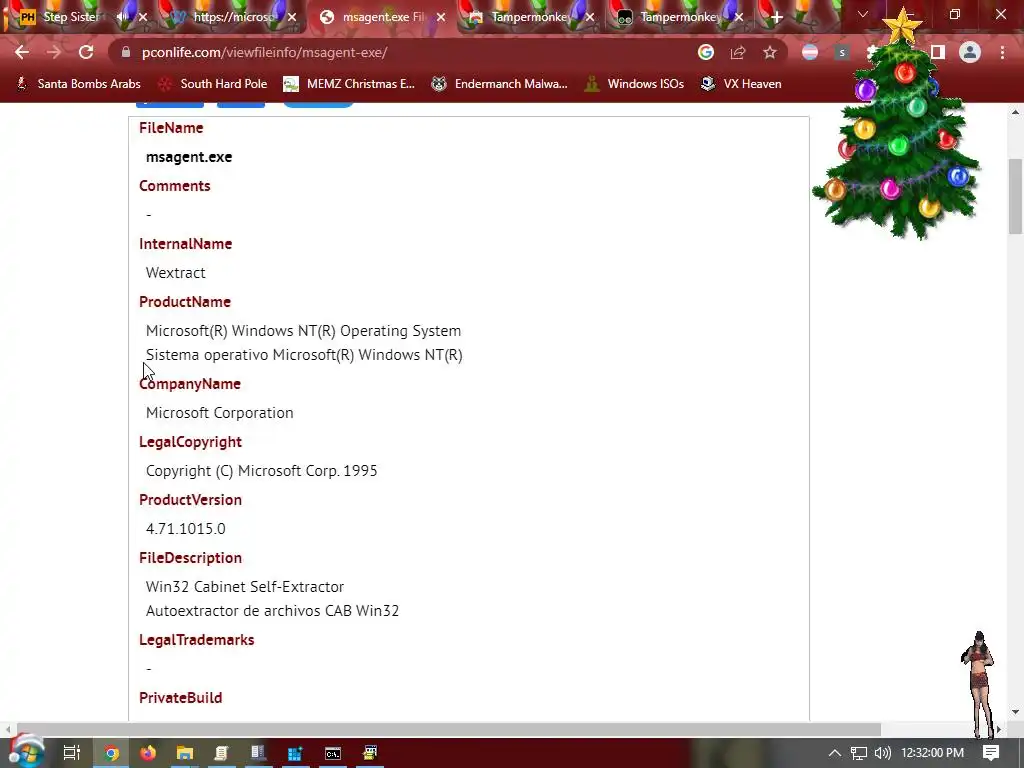Click the PrivateBuild field label
Viewport: 1024px width, 768px height.
point(180,697)
